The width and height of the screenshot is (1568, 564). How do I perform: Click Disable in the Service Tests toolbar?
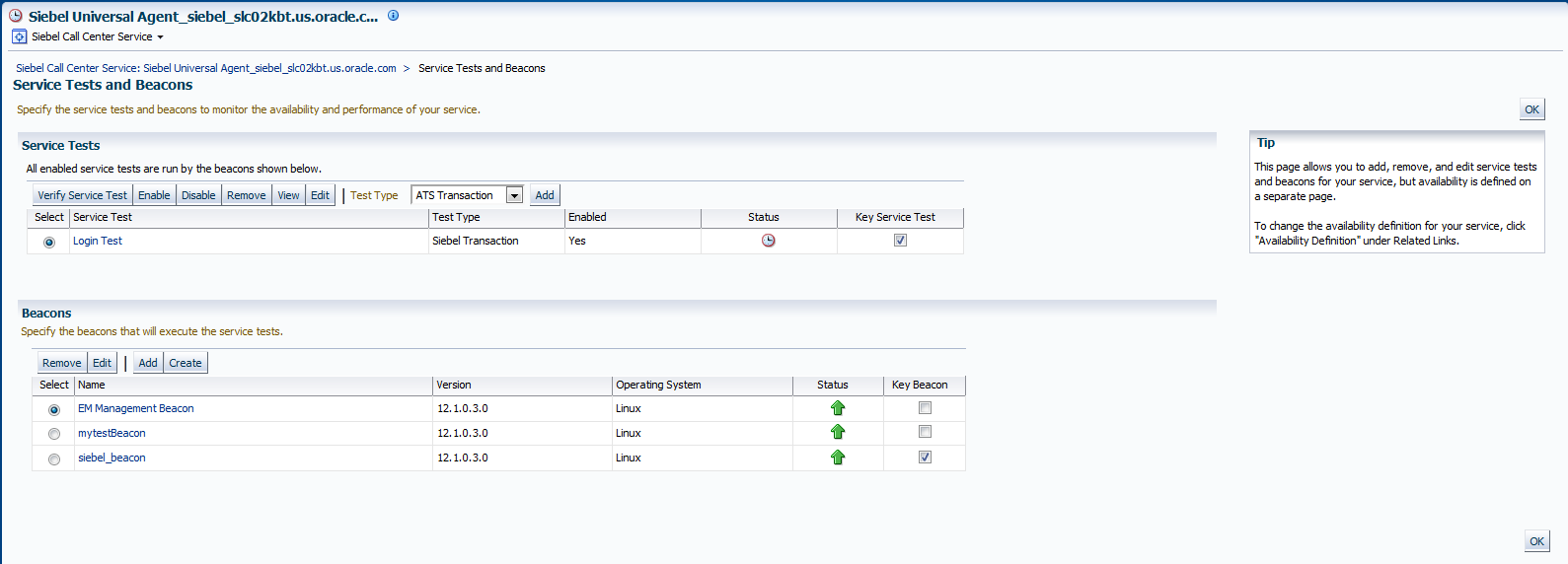pyautogui.click(x=198, y=195)
